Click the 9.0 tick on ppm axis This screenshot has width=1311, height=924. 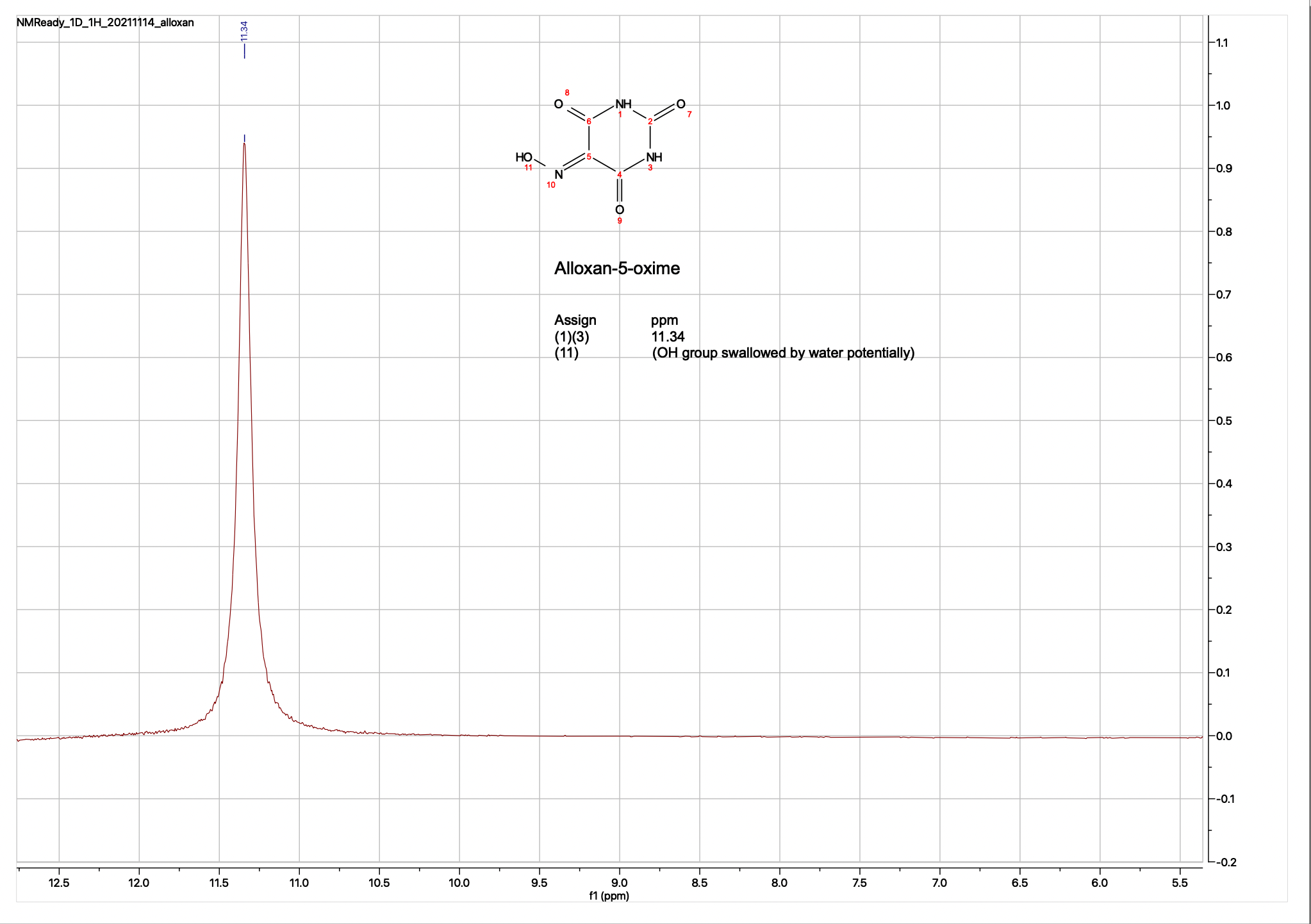(x=619, y=883)
